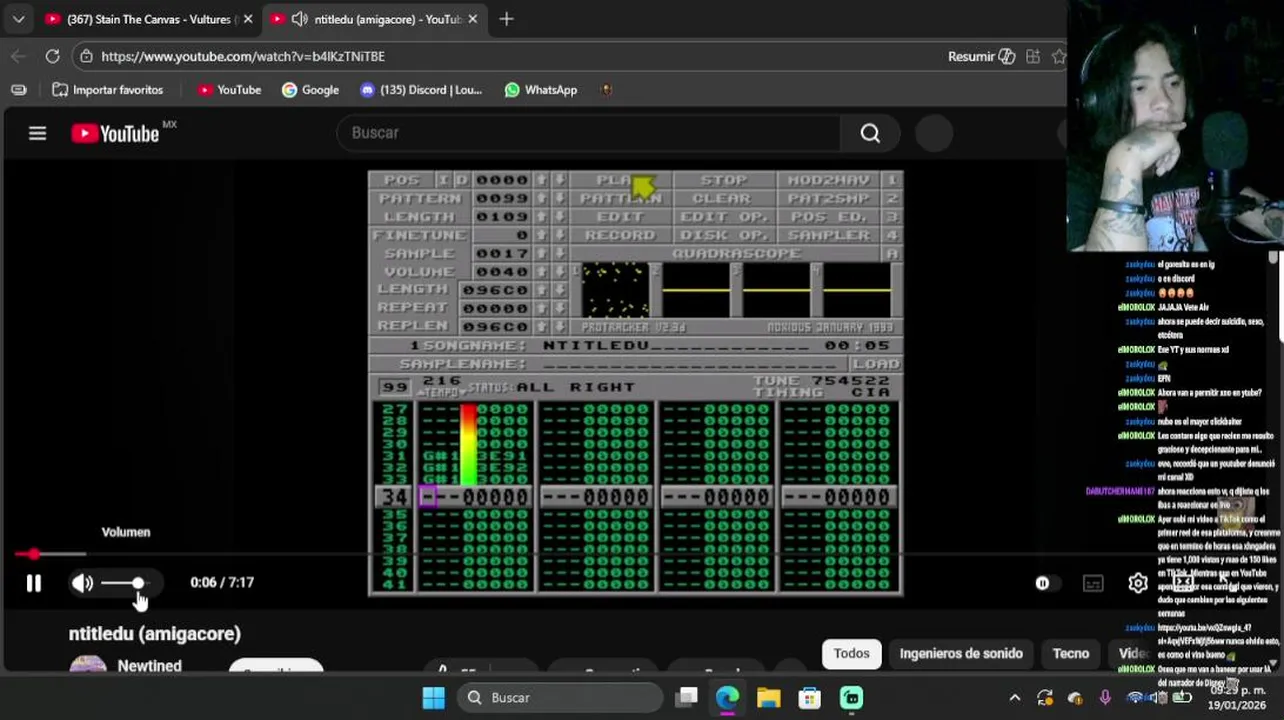Click the video title ntitledu (amigacore)
The height and width of the screenshot is (720, 1284).
tap(155, 634)
